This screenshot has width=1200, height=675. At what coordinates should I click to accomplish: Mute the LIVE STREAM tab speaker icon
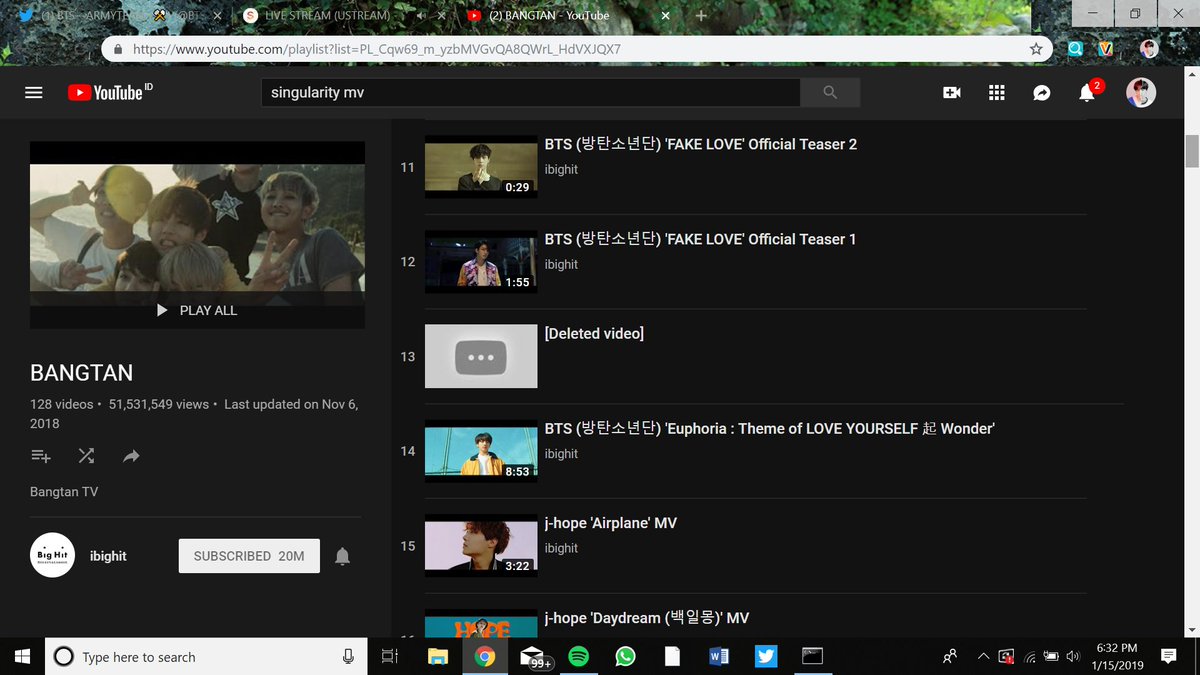click(x=422, y=16)
